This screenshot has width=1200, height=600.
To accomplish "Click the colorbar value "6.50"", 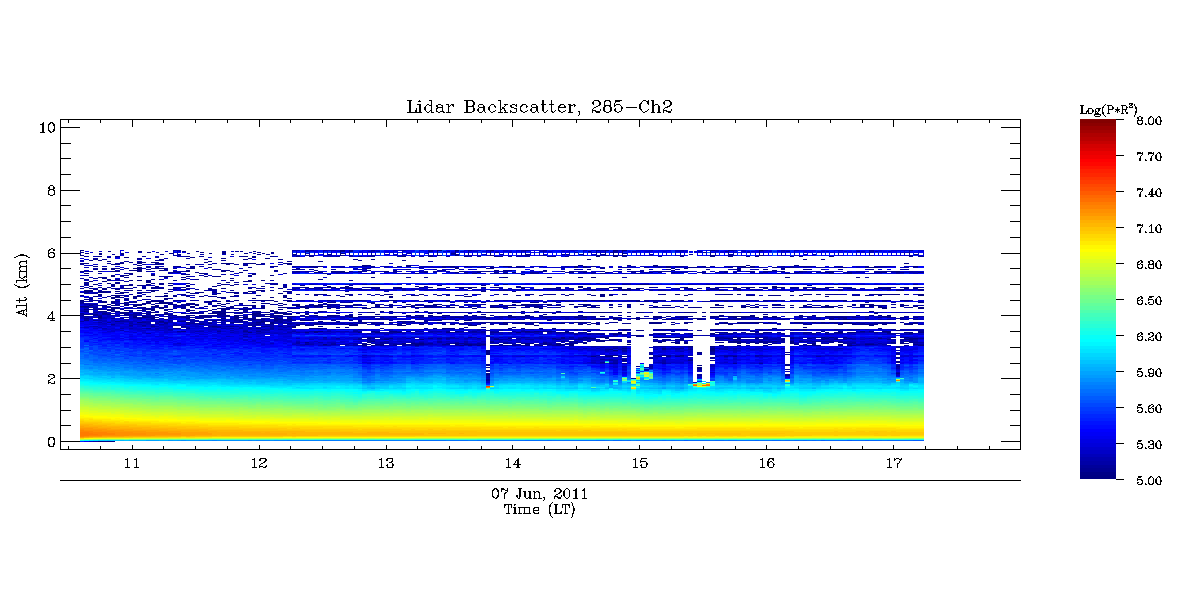I will tap(1149, 301).
